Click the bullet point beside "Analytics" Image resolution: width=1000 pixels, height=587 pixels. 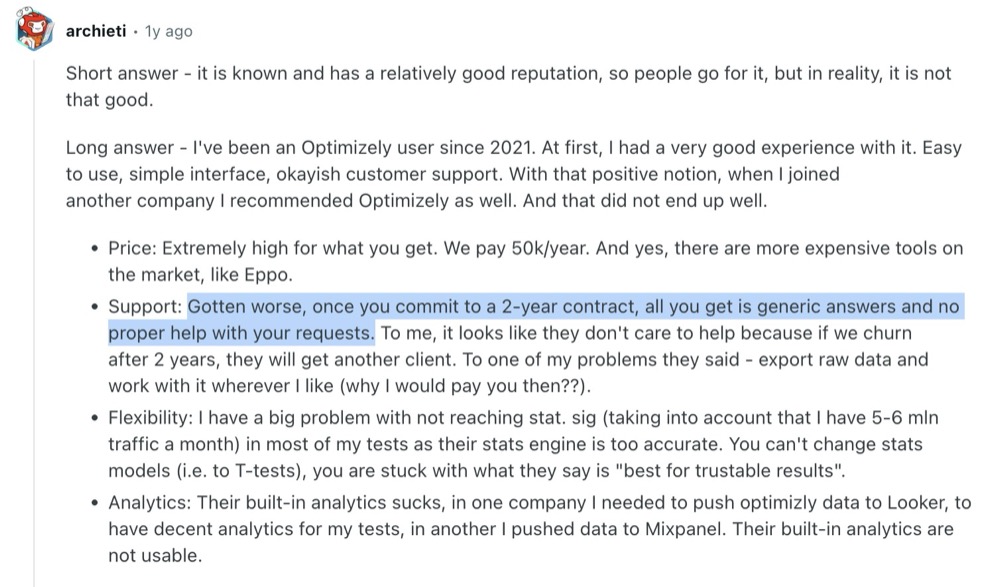pos(94,503)
